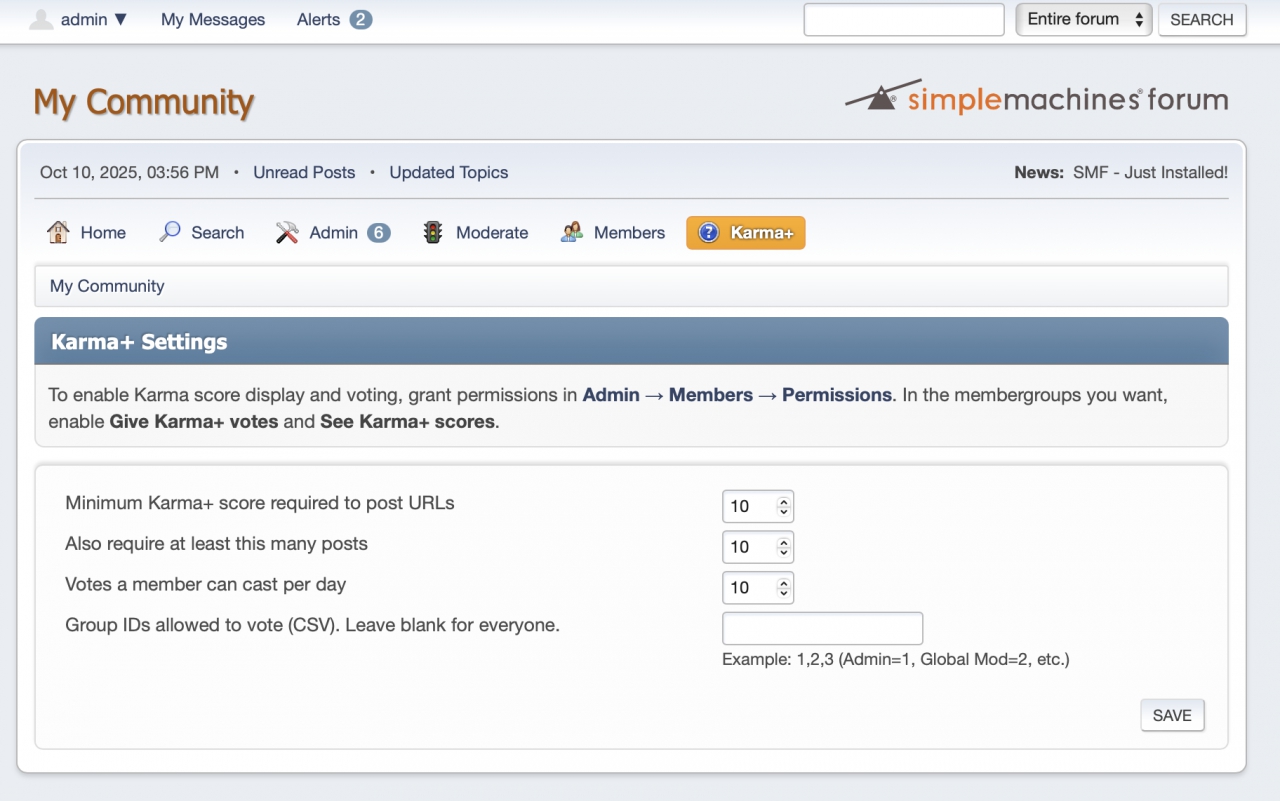
Task: Adjust the minimum Karma+ score stepper
Action: 784,506
